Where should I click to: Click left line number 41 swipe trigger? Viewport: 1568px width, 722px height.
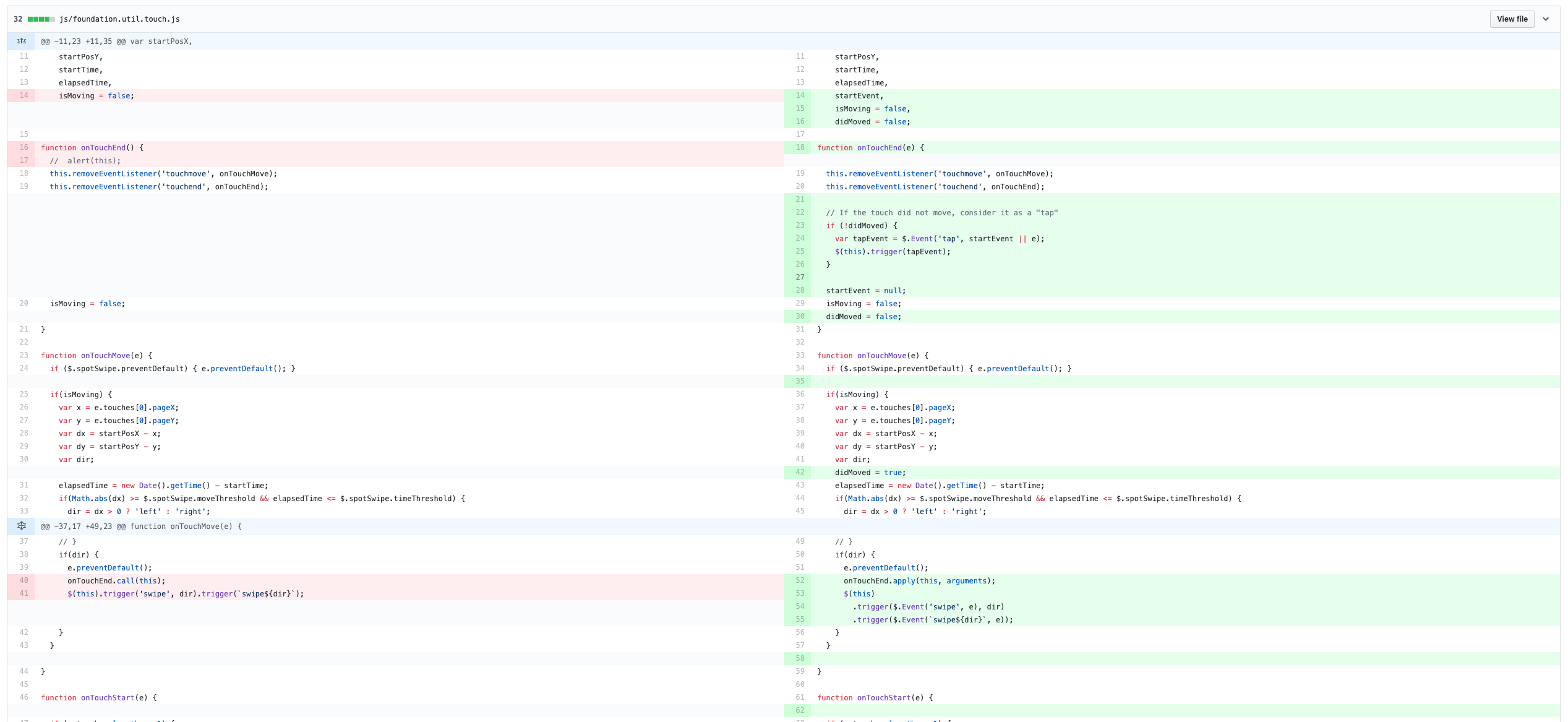click(x=24, y=593)
